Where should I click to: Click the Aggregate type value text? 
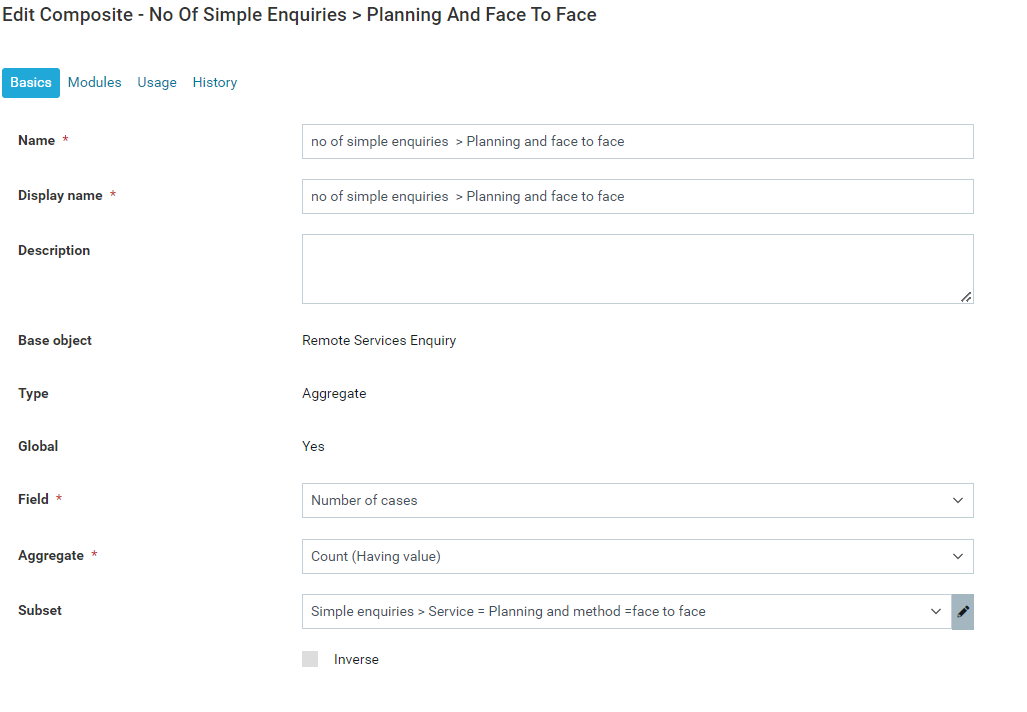(334, 393)
